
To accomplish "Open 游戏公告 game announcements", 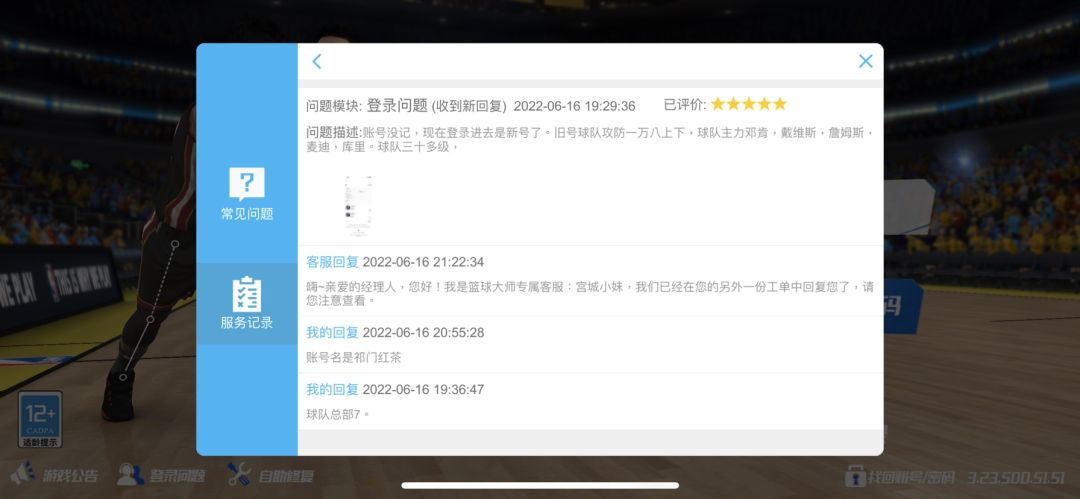I will click(x=54, y=475).
